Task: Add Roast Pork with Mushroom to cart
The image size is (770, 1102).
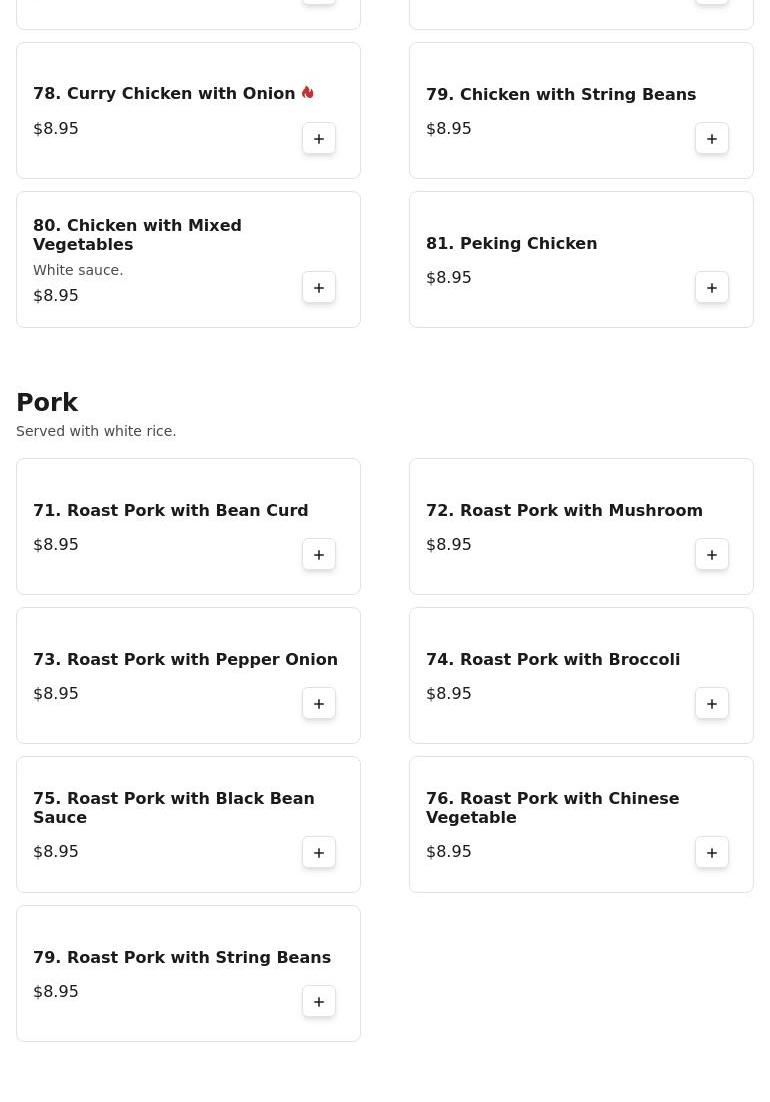Action: [x=712, y=555]
